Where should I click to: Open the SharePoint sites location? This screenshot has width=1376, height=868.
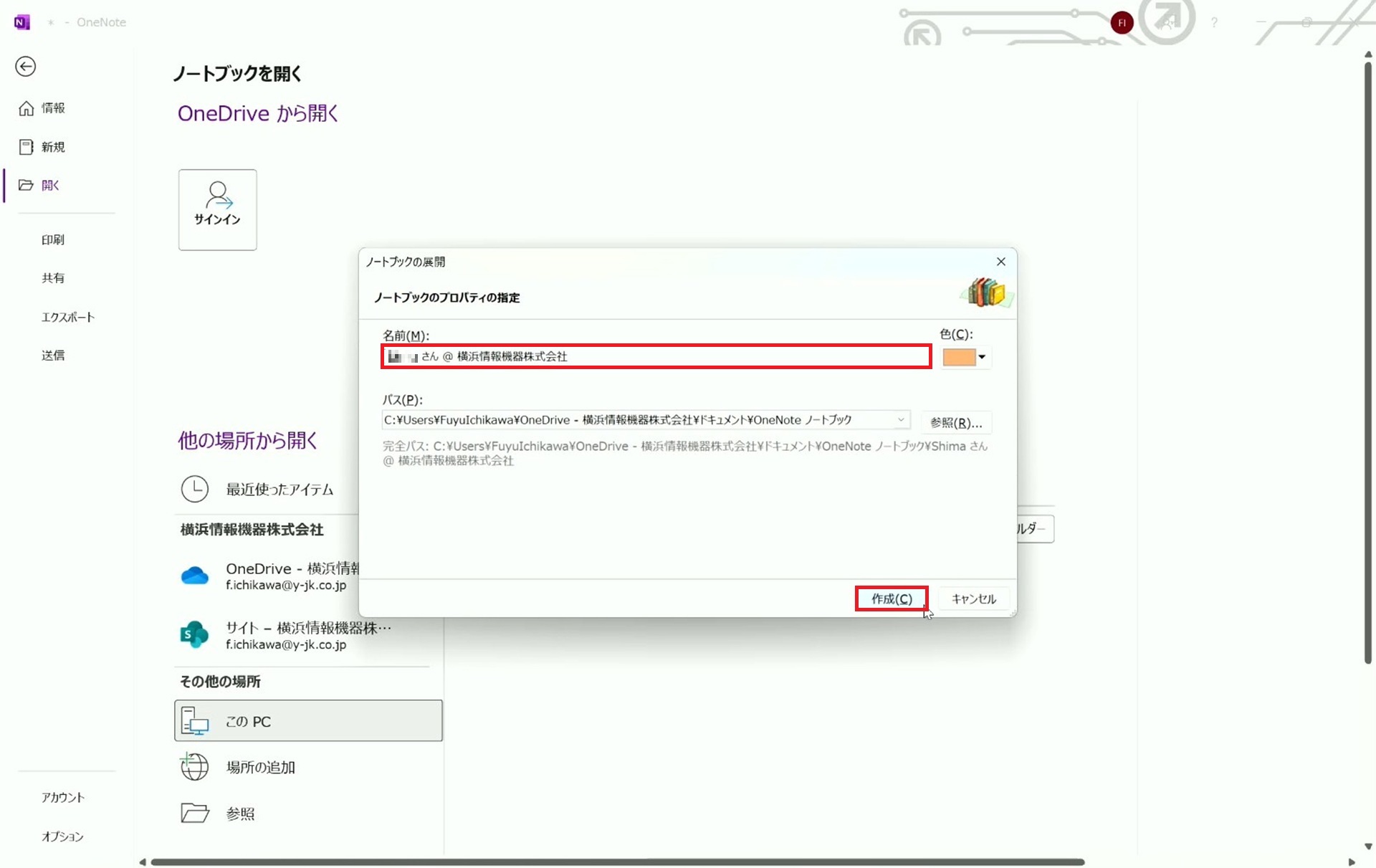click(x=194, y=635)
